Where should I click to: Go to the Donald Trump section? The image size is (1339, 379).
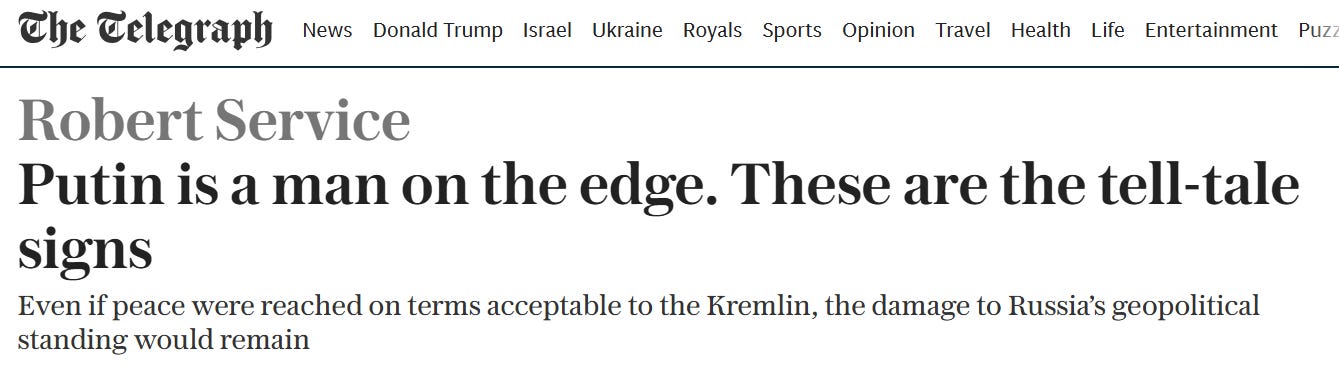[438, 30]
